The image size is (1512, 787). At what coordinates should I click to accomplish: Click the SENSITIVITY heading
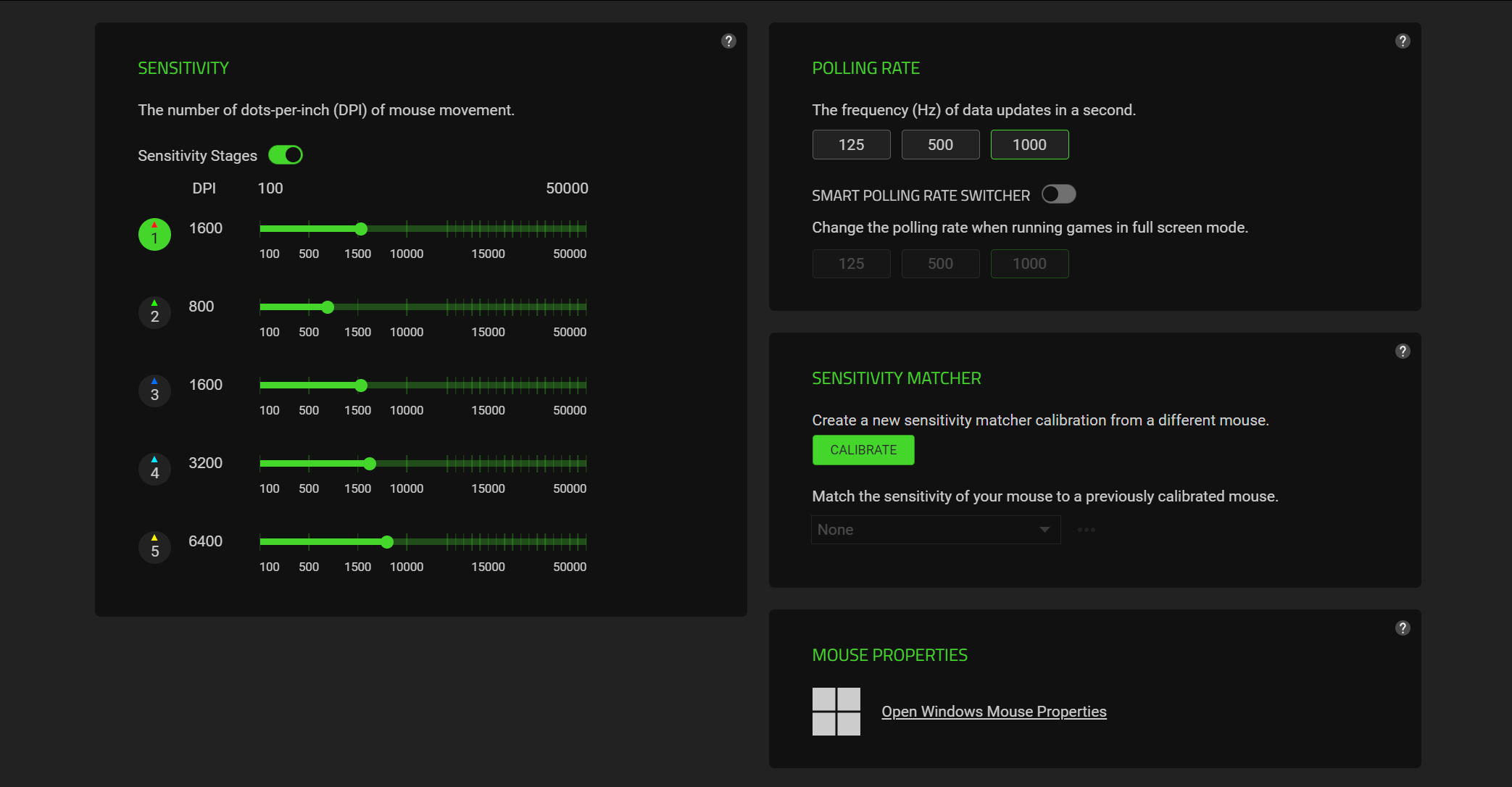[x=183, y=68]
